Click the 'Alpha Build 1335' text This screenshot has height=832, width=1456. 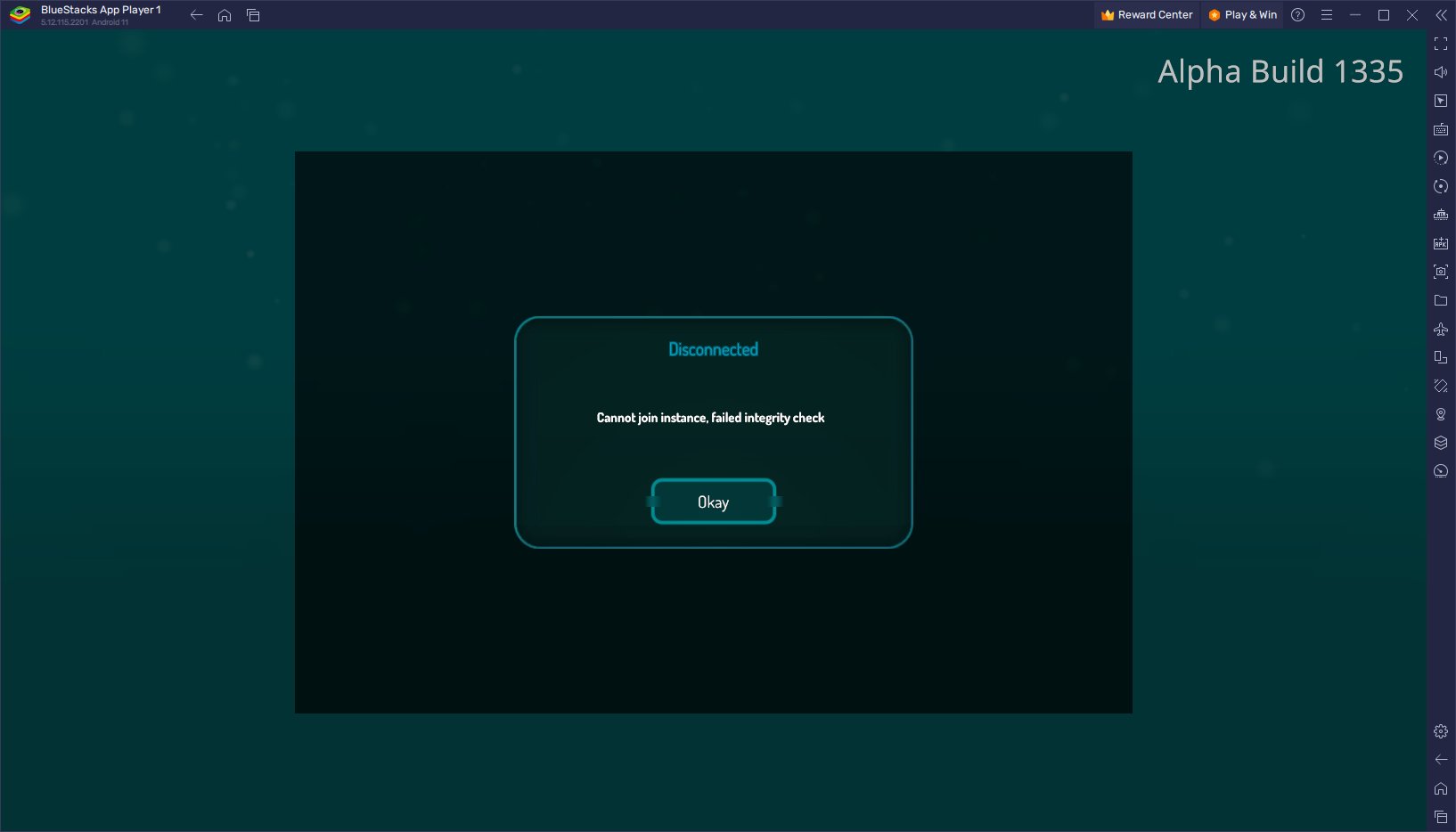click(1280, 71)
